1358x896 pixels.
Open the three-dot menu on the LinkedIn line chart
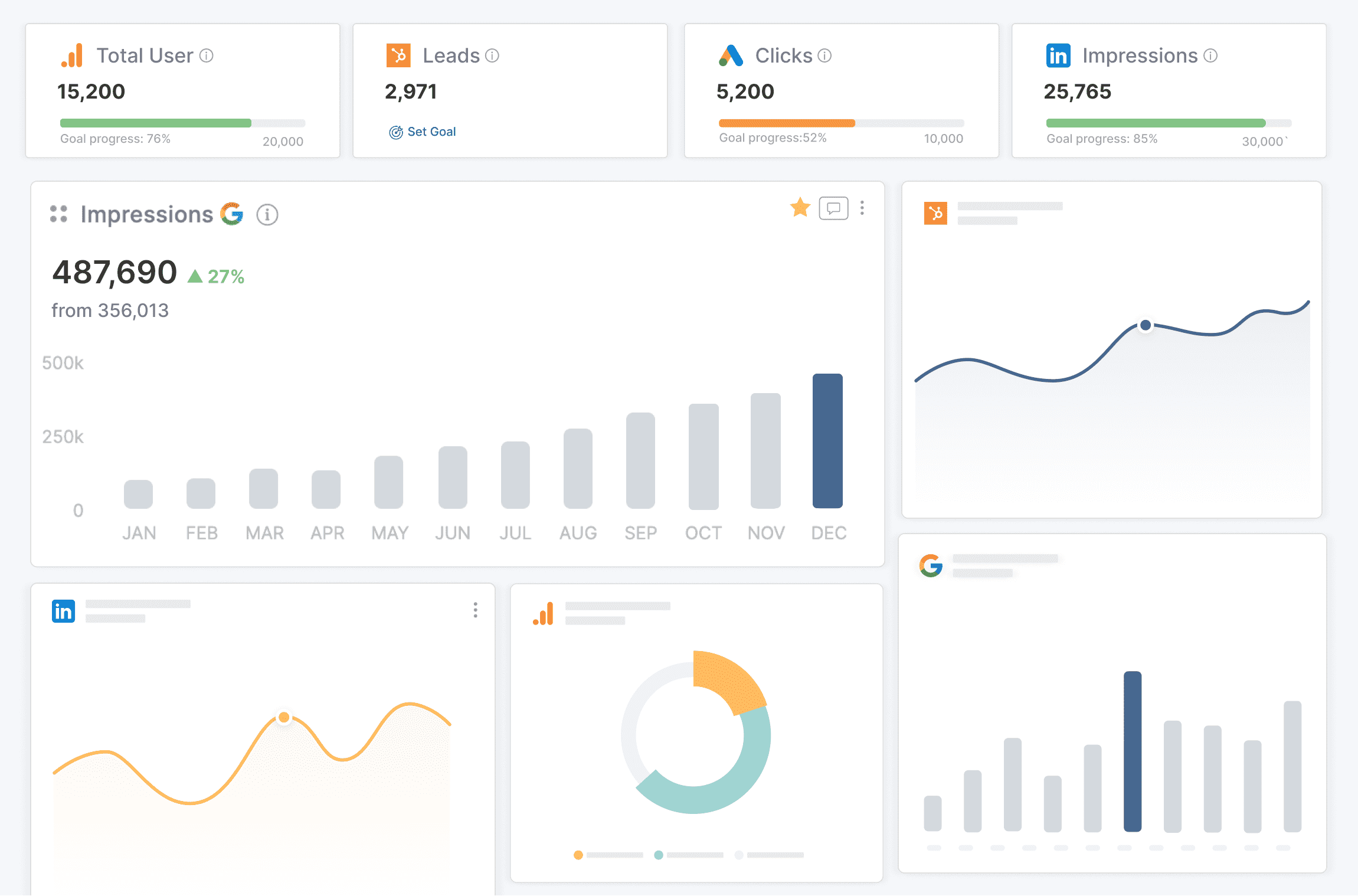pyautogui.click(x=476, y=610)
